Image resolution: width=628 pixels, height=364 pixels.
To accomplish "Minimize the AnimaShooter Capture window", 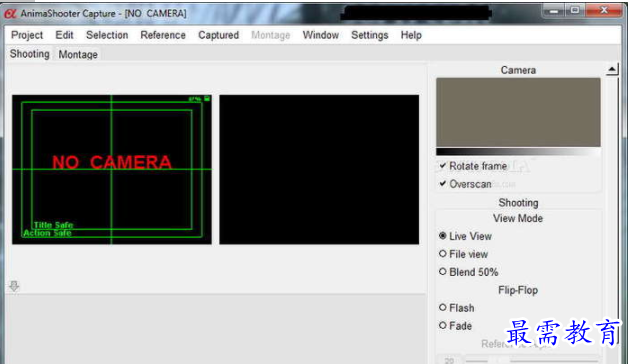I will (554, 11).
